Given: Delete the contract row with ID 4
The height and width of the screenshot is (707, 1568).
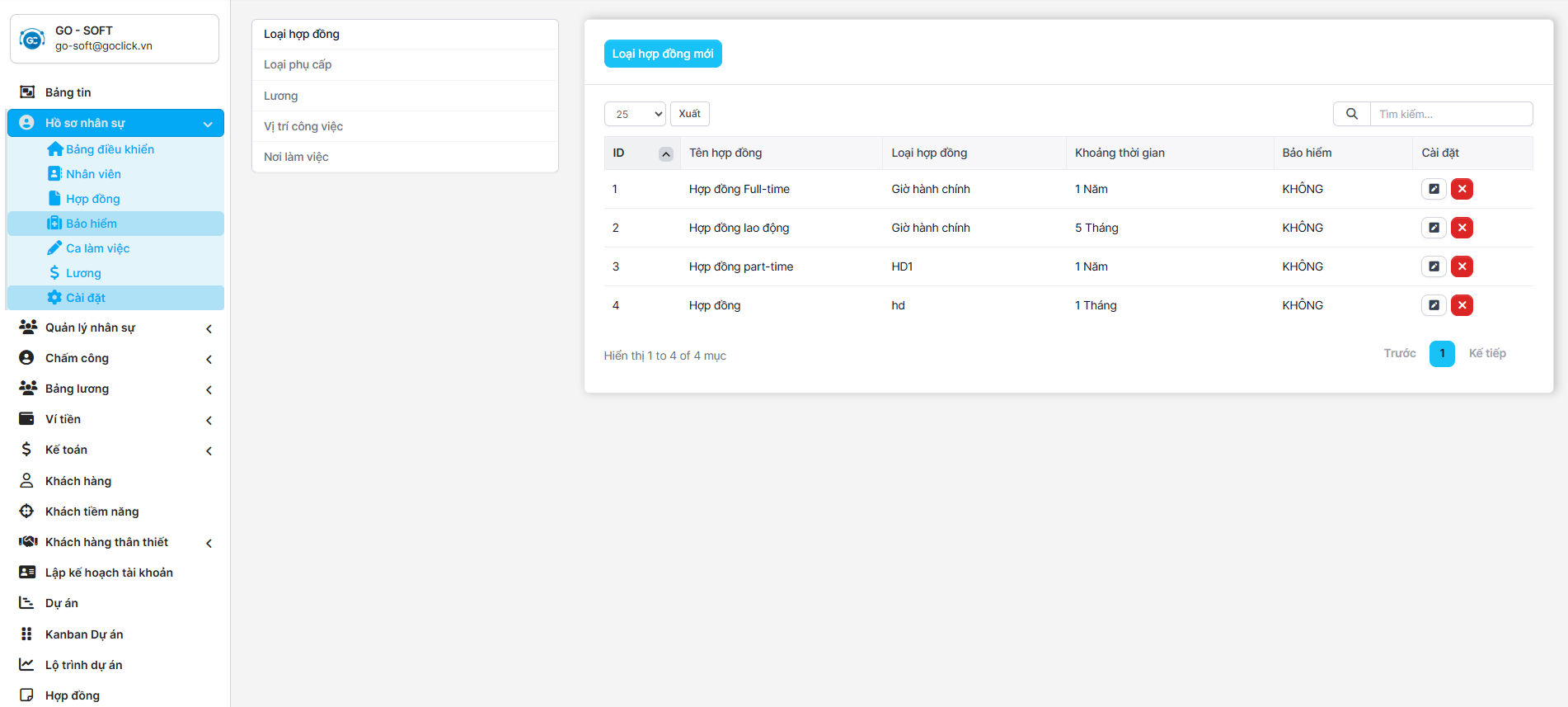Looking at the screenshot, I should (x=1462, y=305).
